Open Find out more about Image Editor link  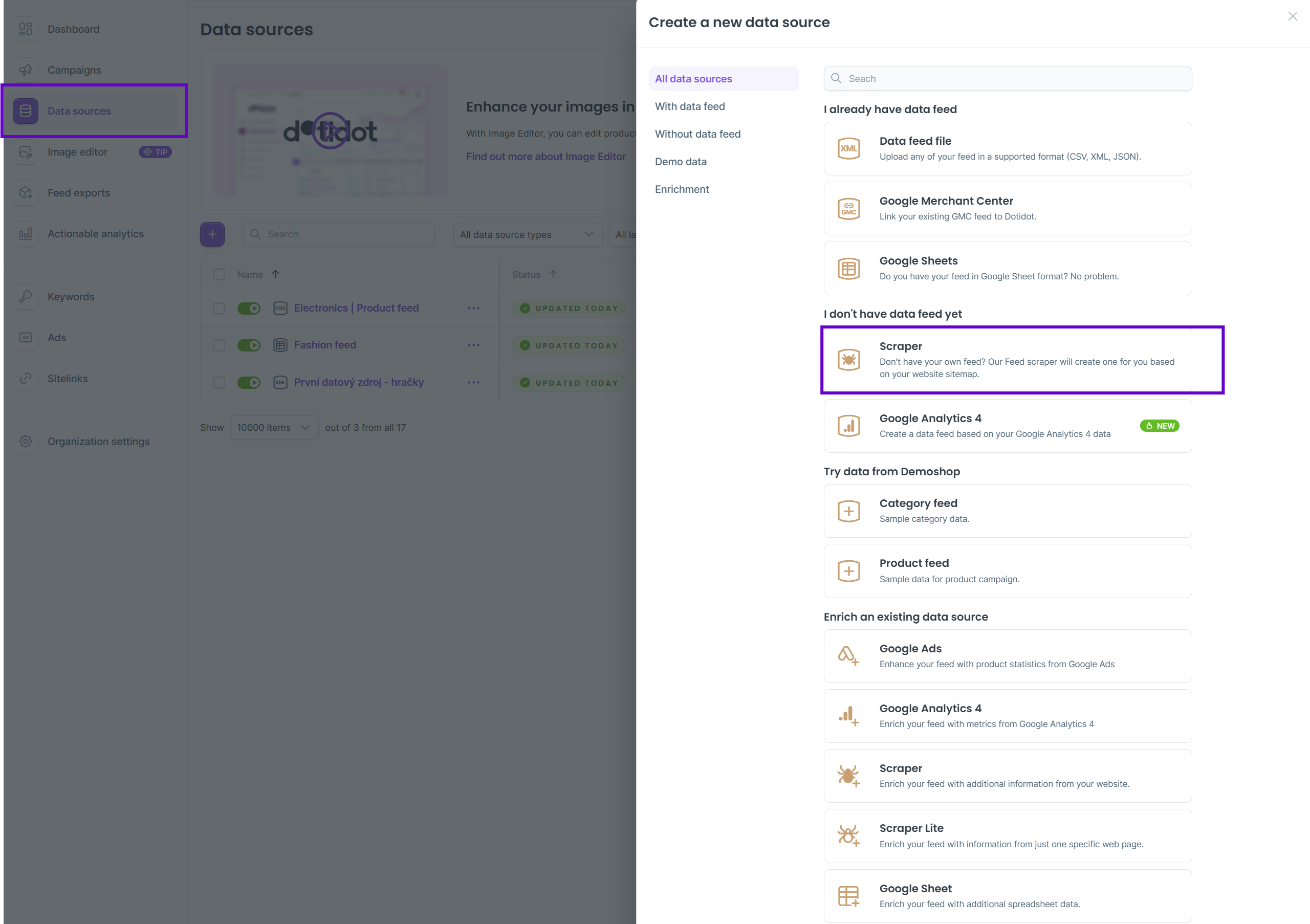pyautogui.click(x=545, y=156)
